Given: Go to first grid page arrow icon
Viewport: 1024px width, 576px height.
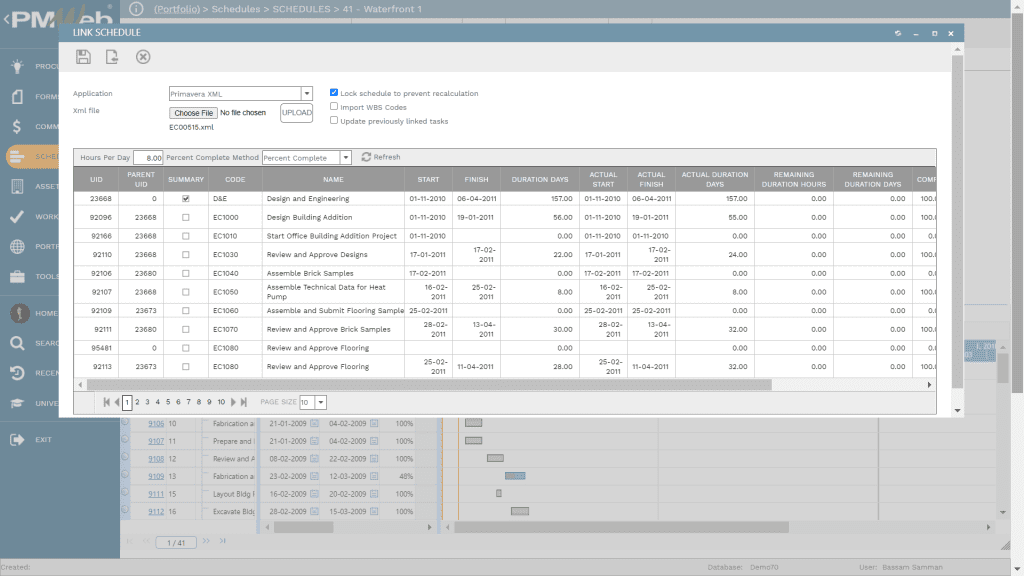Looking at the screenshot, I should pyautogui.click(x=106, y=402).
